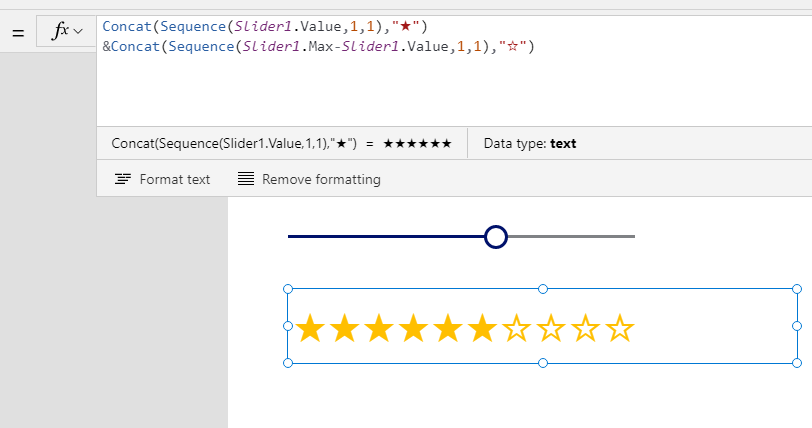Click the Remove formatting button
The height and width of the screenshot is (428, 812).
pyautogui.click(x=309, y=179)
